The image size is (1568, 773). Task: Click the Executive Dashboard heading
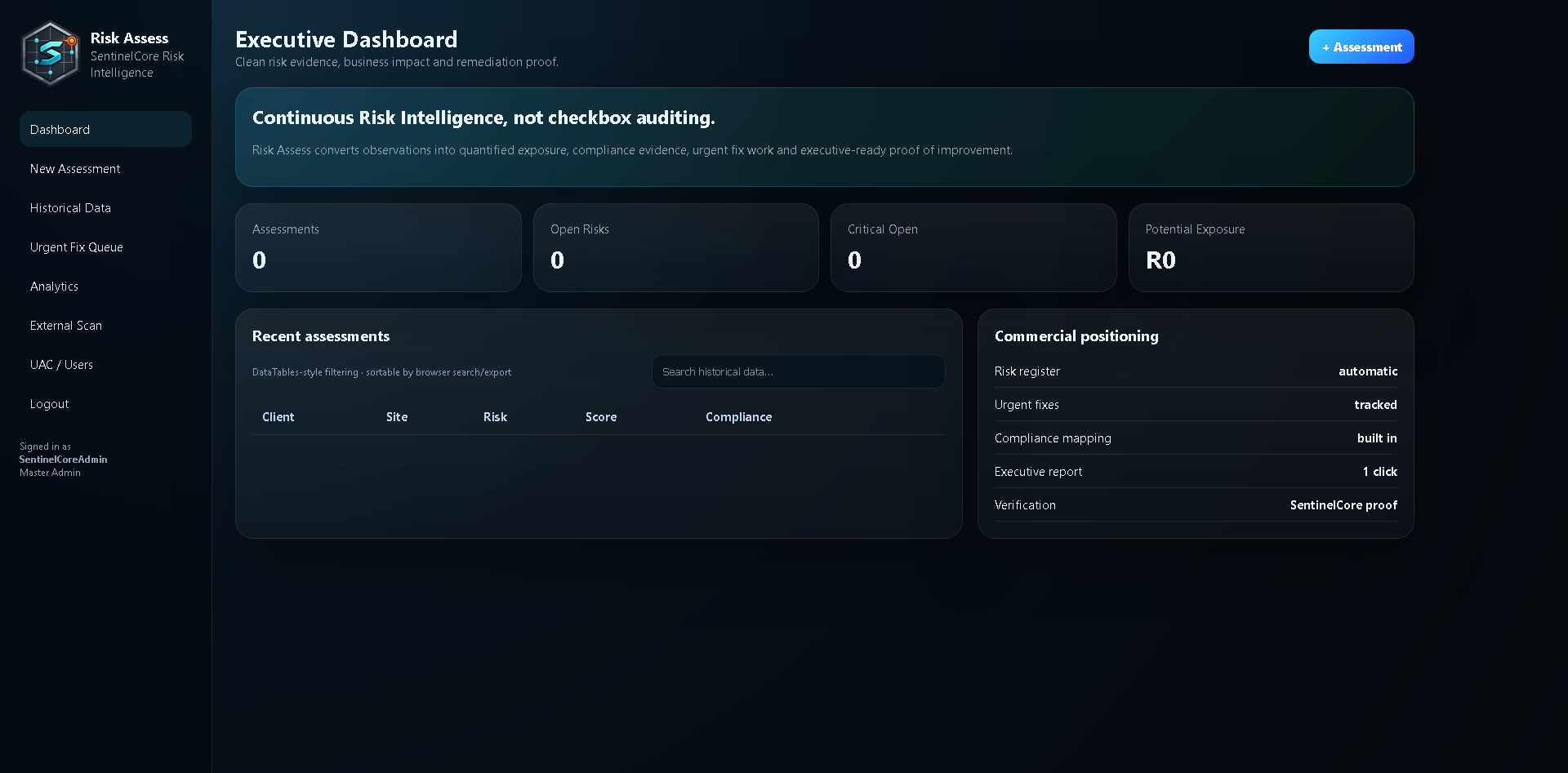[346, 39]
